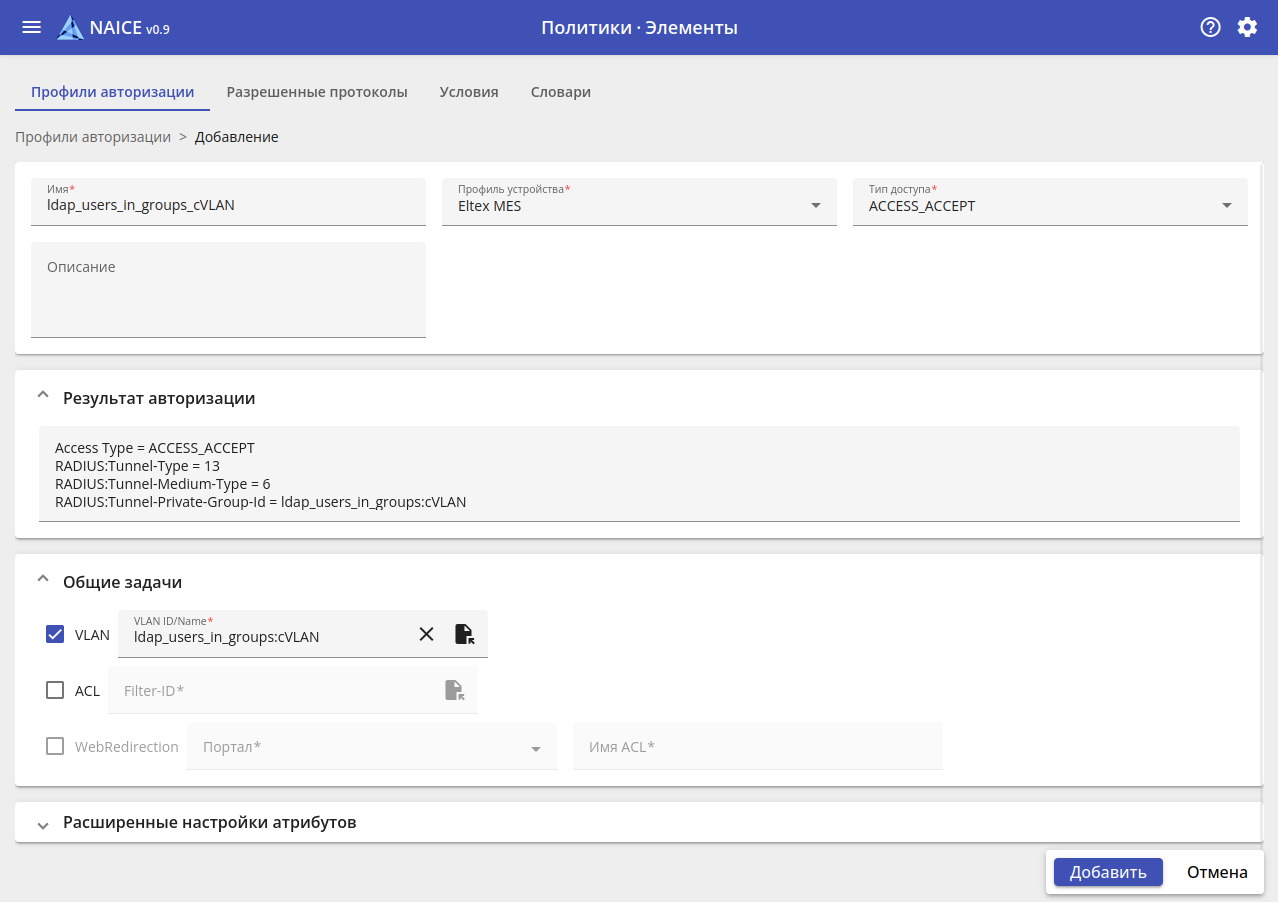1278x902 pixels.
Task: Click into the Описание text area
Action: click(x=228, y=300)
